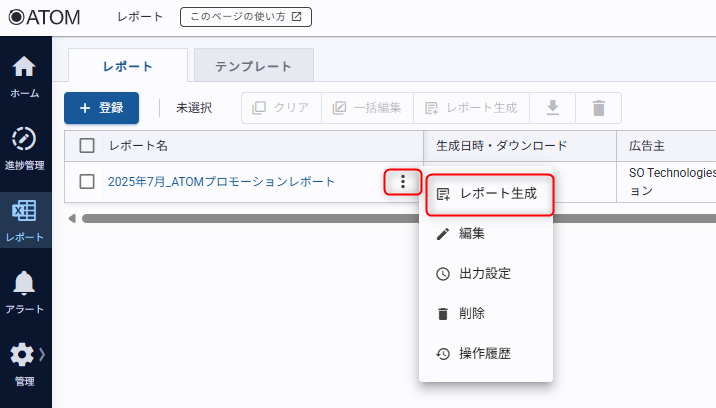Screen dimensions: 716x408
Task: Click the trash delete icon in toolbar
Action: point(598,108)
